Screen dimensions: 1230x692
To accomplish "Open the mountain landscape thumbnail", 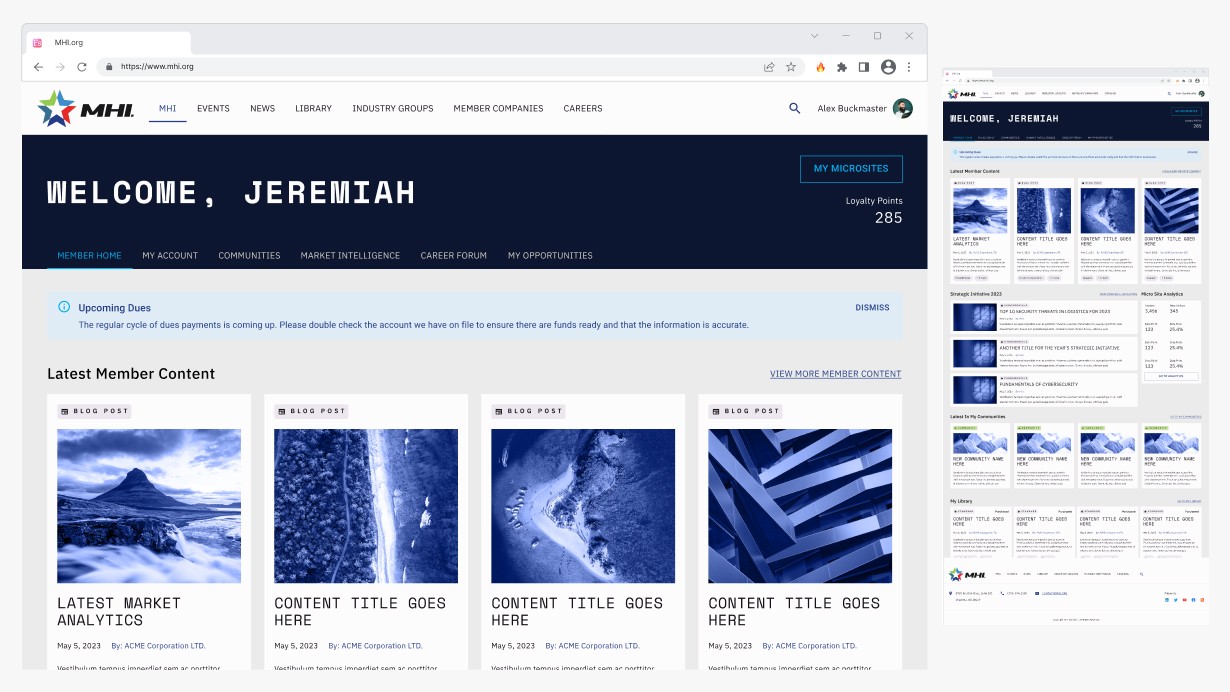I will pyautogui.click(x=149, y=506).
